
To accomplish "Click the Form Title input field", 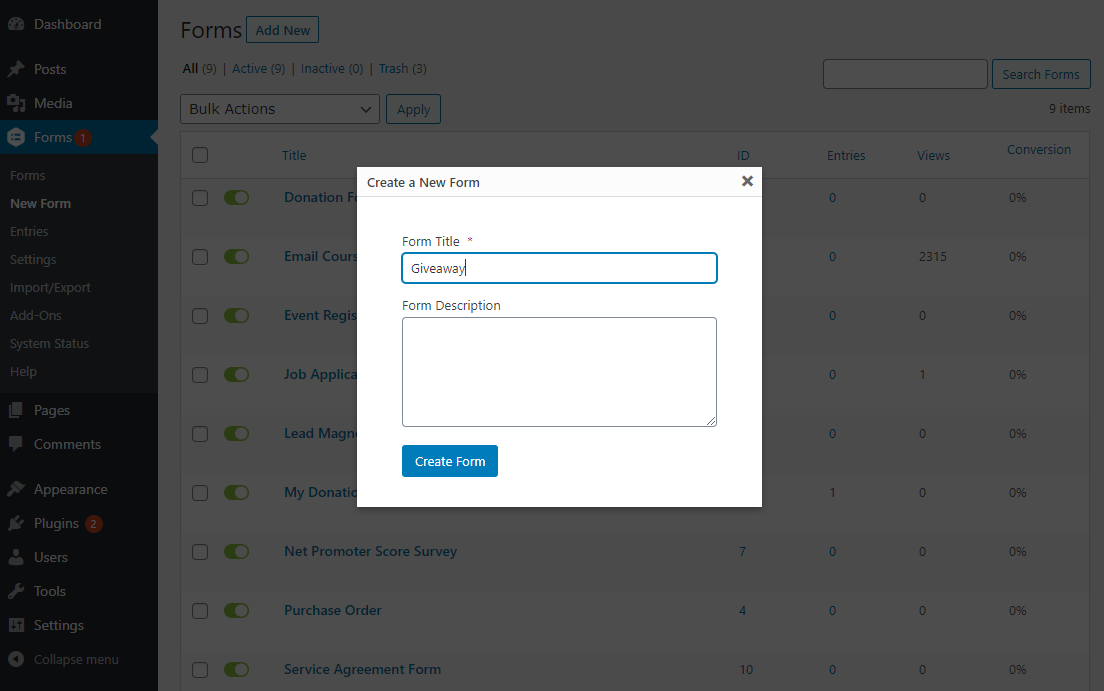I will (x=559, y=268).
